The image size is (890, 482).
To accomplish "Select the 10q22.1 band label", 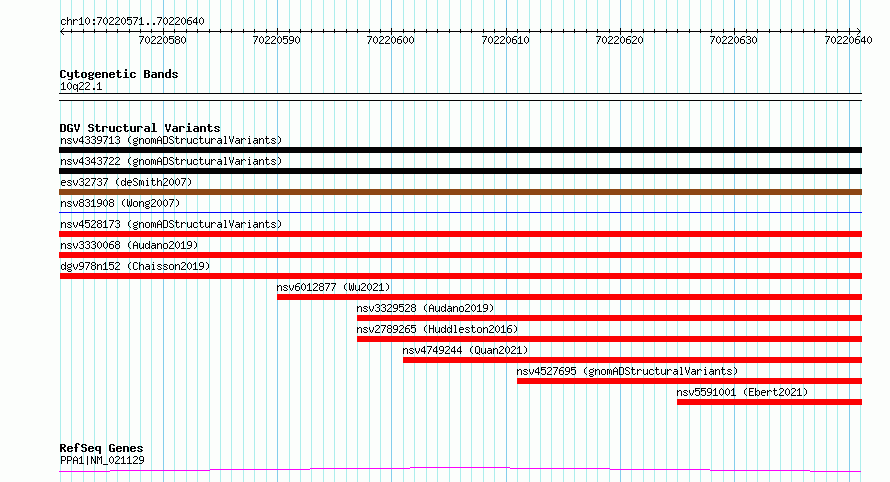I will coord(81,86).
